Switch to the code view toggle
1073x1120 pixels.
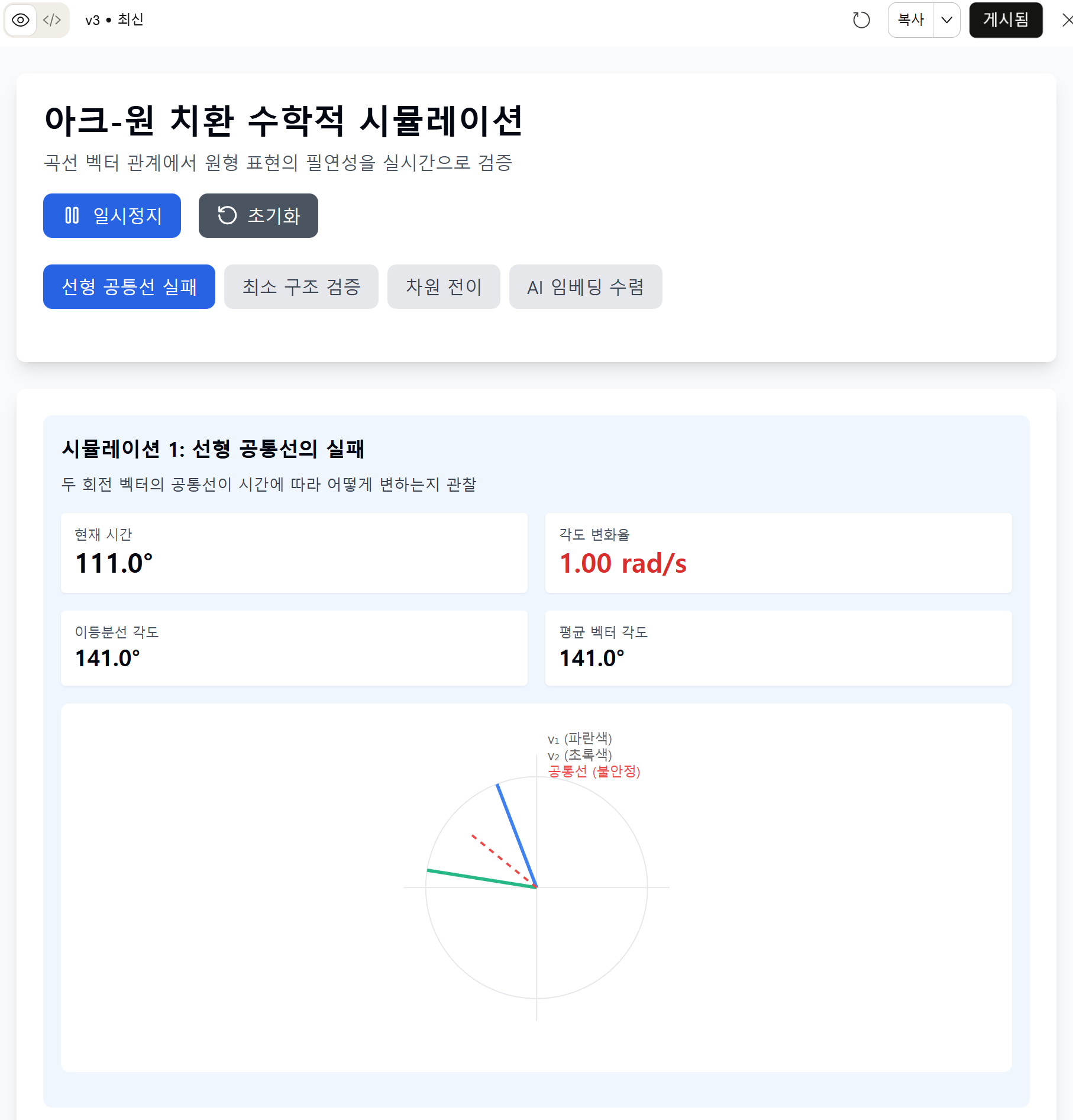52,20
